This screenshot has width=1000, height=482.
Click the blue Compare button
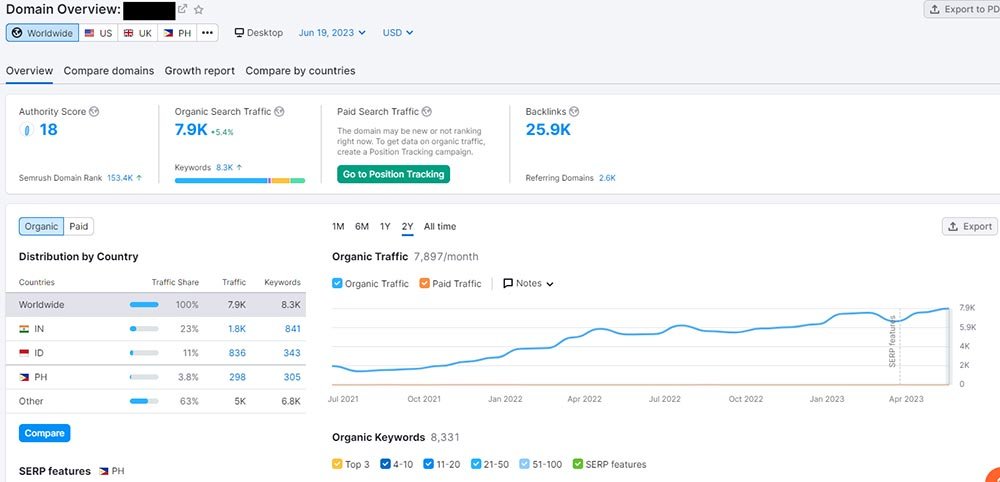pyautogui.click(x=44, y=433)
